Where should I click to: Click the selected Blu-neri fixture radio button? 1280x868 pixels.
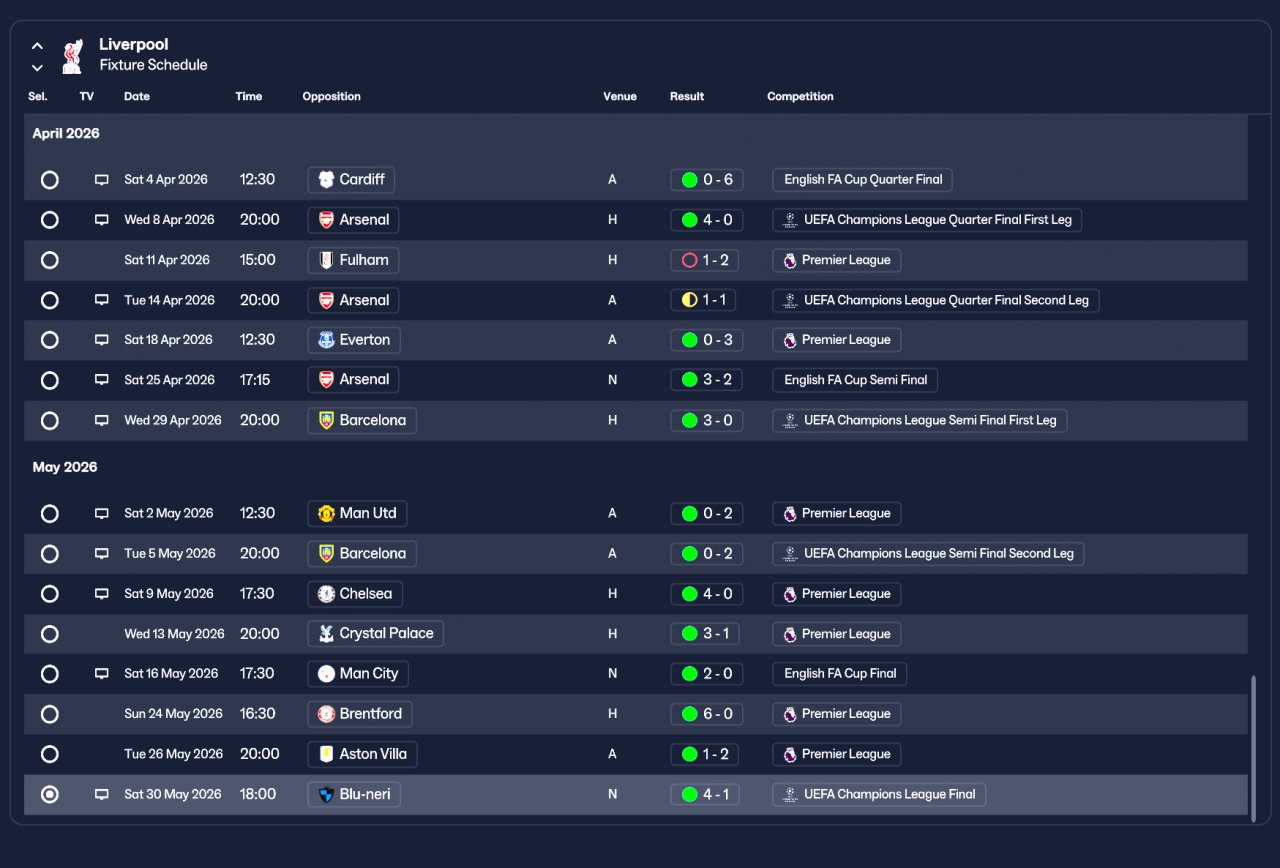coord(49,795)
